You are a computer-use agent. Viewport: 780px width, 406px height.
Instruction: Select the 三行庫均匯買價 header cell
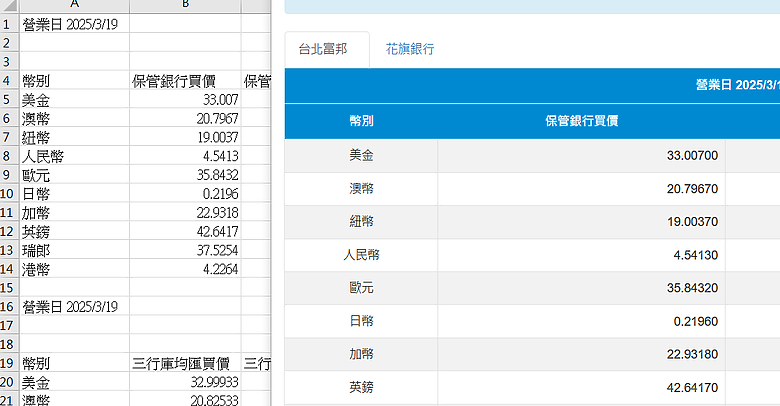[x=185, y=363]
